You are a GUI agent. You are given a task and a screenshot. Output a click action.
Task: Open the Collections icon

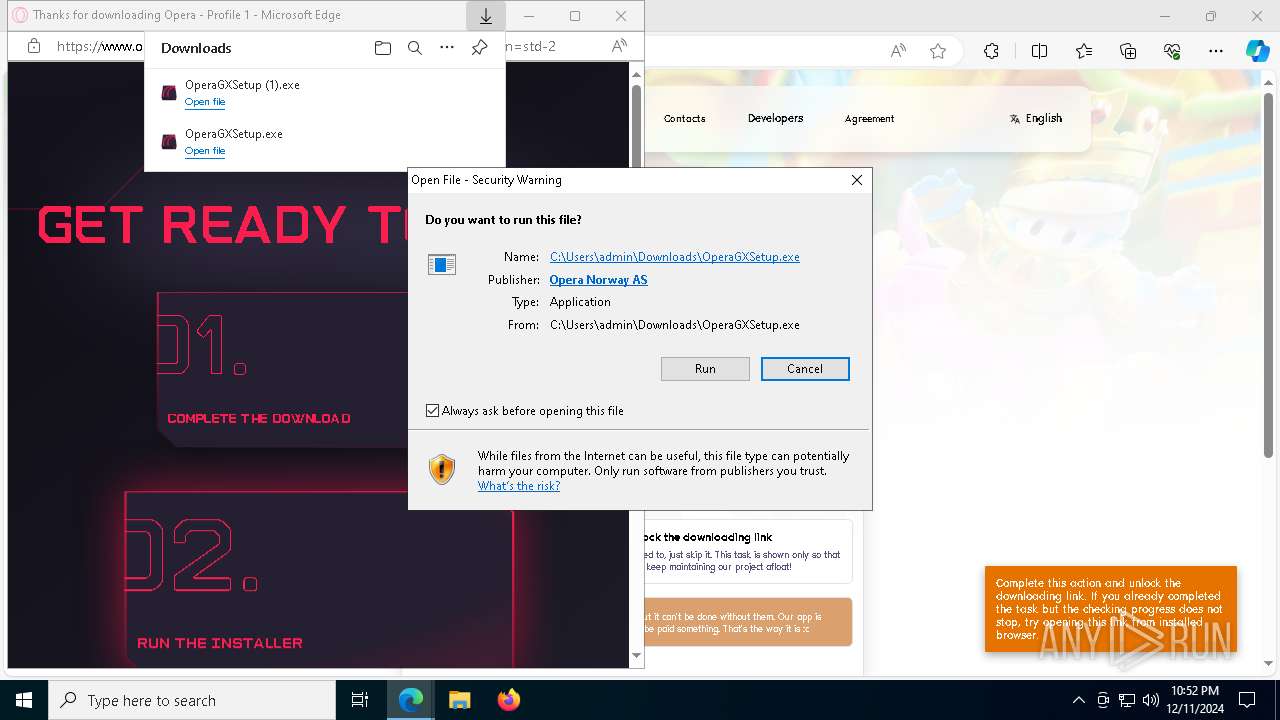coord(1128,51)
